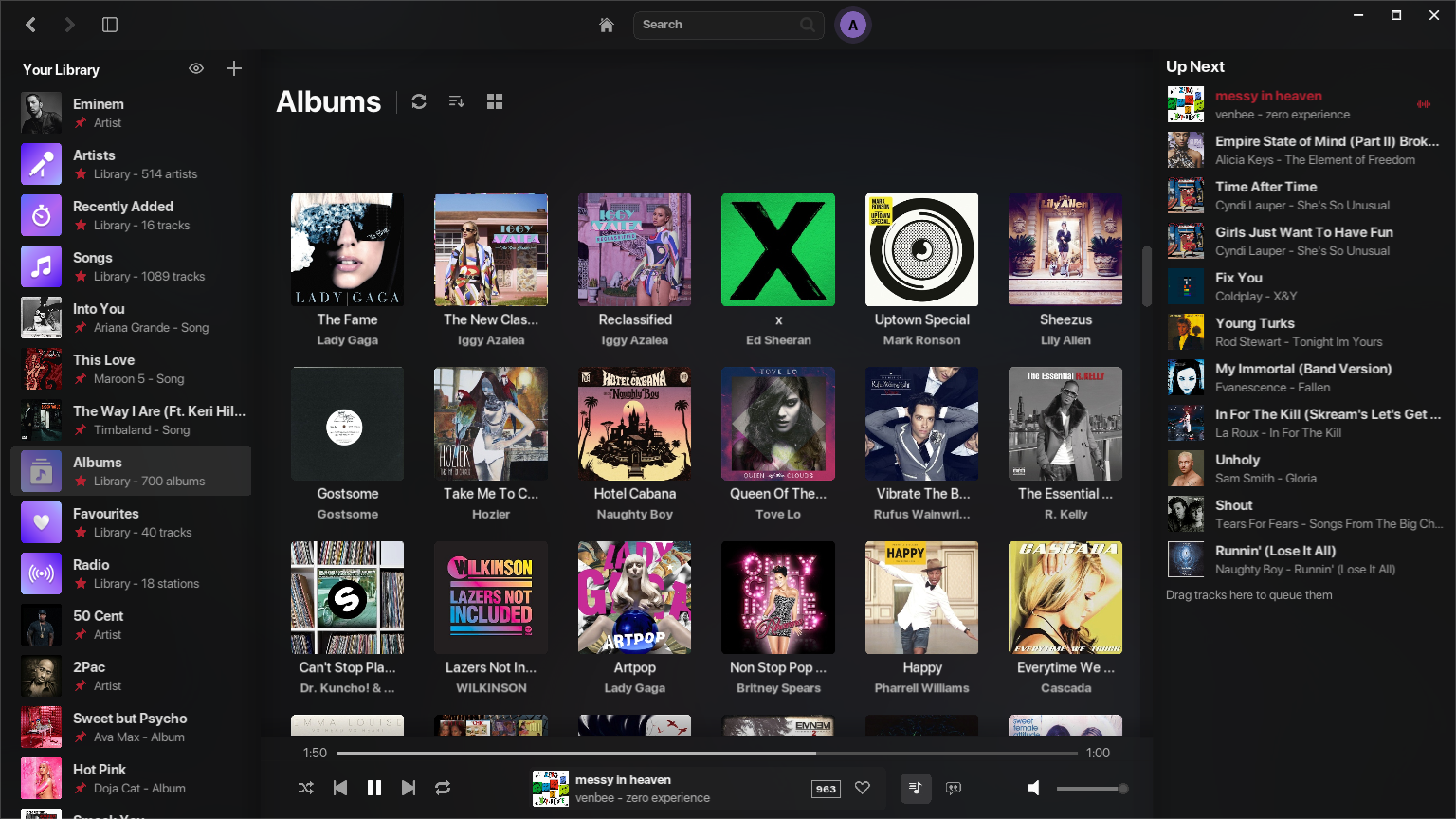Click the Iggy Azalea link under Reclassified

point(635,340)
